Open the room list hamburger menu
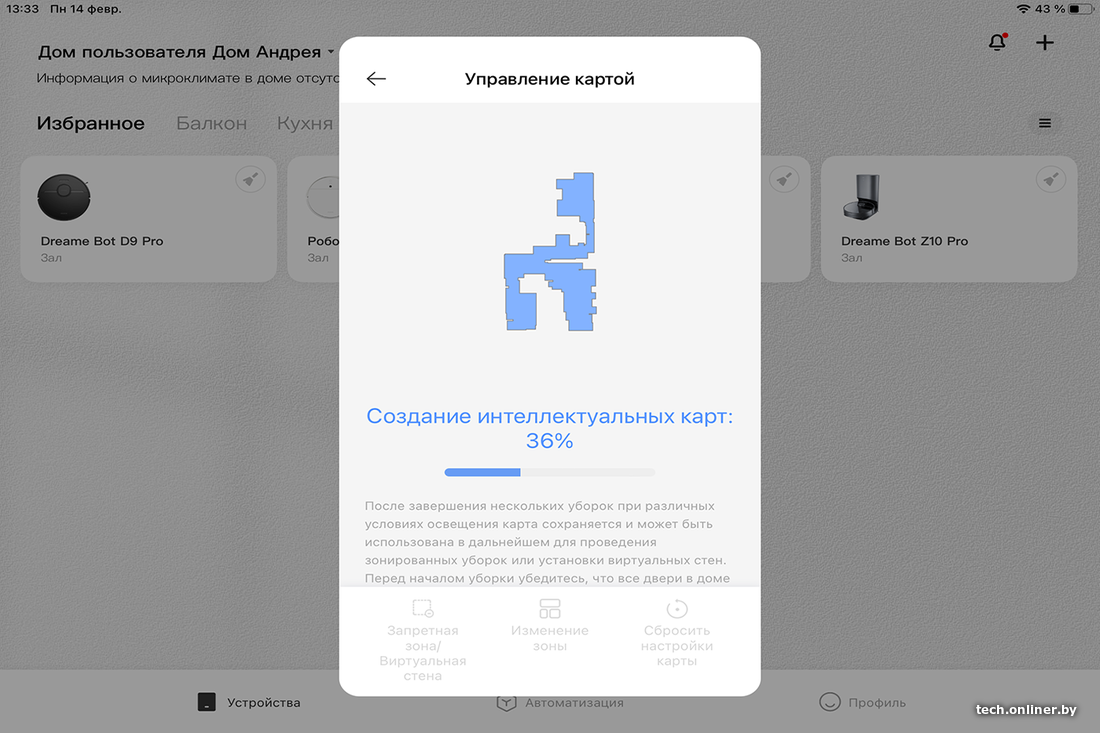This screenshot has width=1100, height=733. (1045, 123)
